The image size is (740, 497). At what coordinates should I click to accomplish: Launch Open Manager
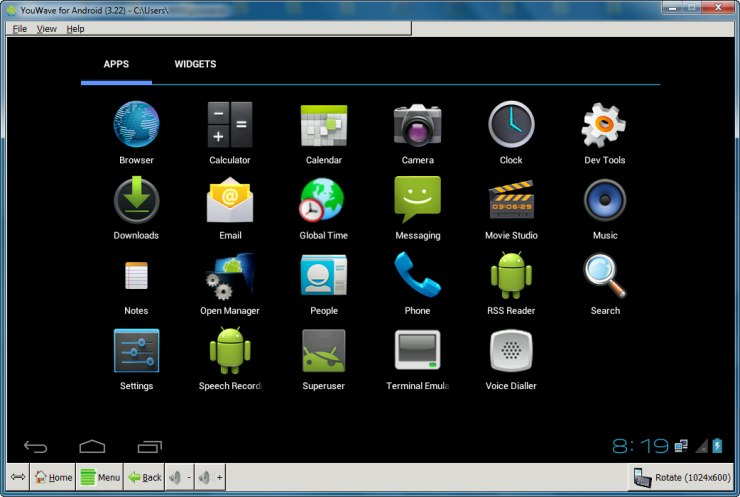[x=230, y=276]
